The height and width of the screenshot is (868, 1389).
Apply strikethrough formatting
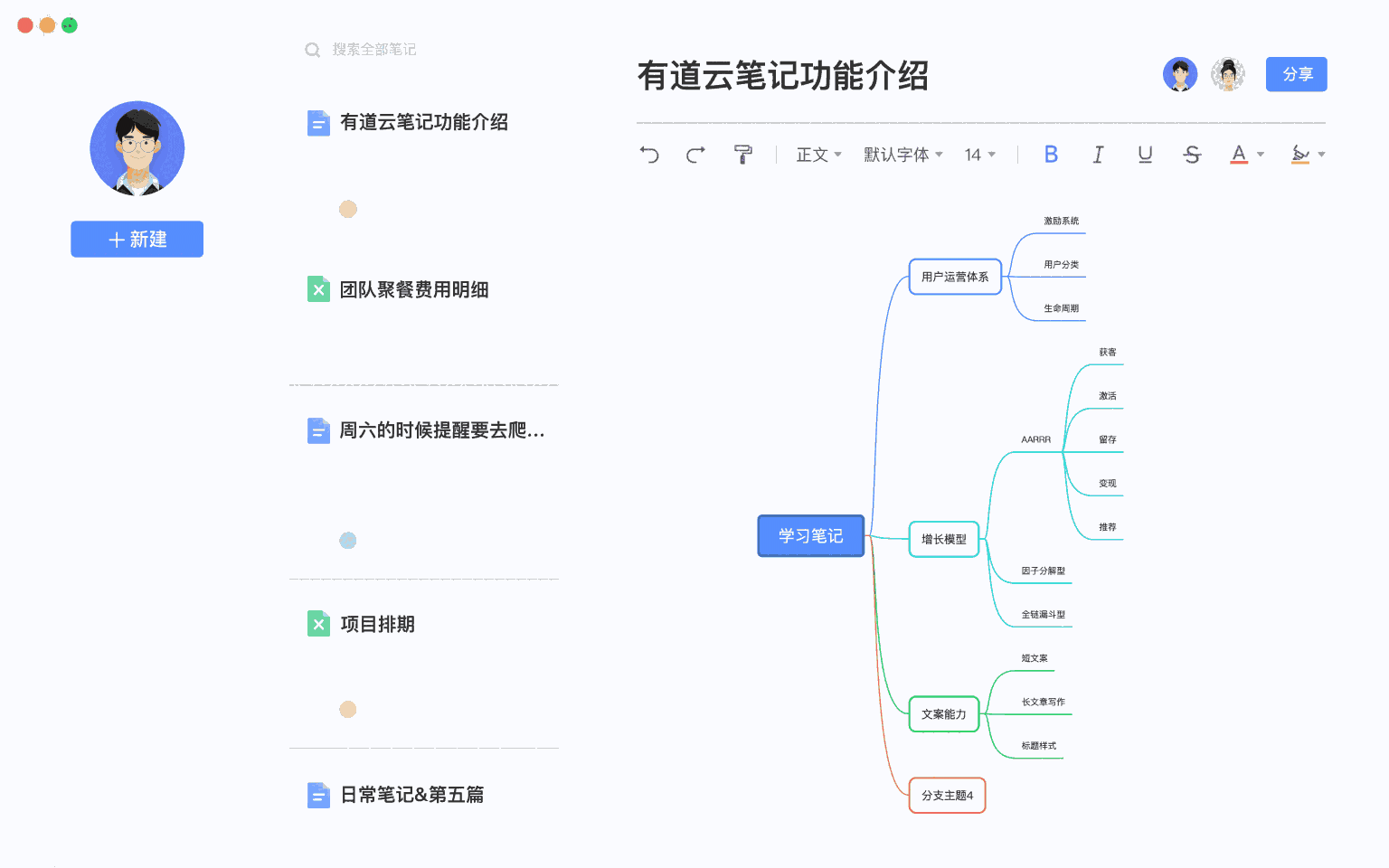(x=1192, y=155)
